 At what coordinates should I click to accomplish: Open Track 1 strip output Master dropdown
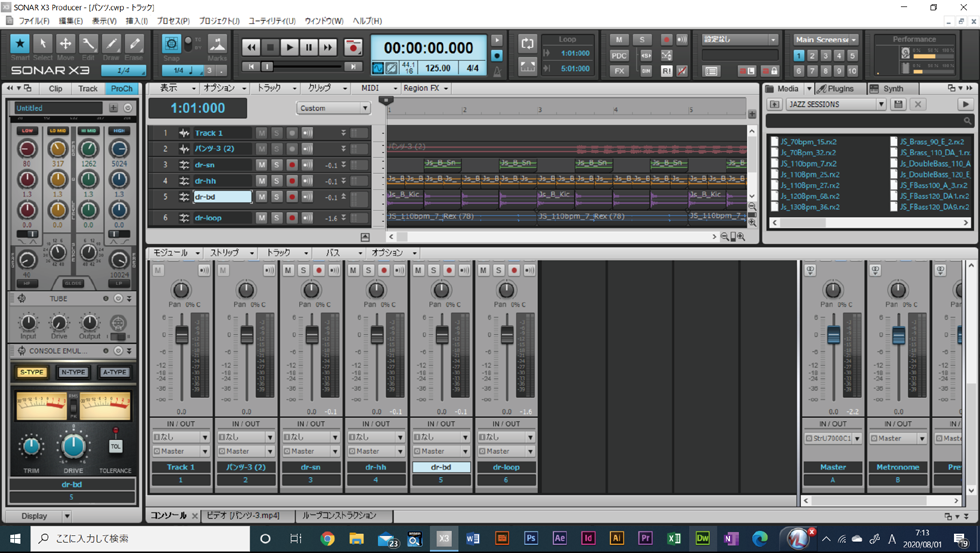[181, 451]
